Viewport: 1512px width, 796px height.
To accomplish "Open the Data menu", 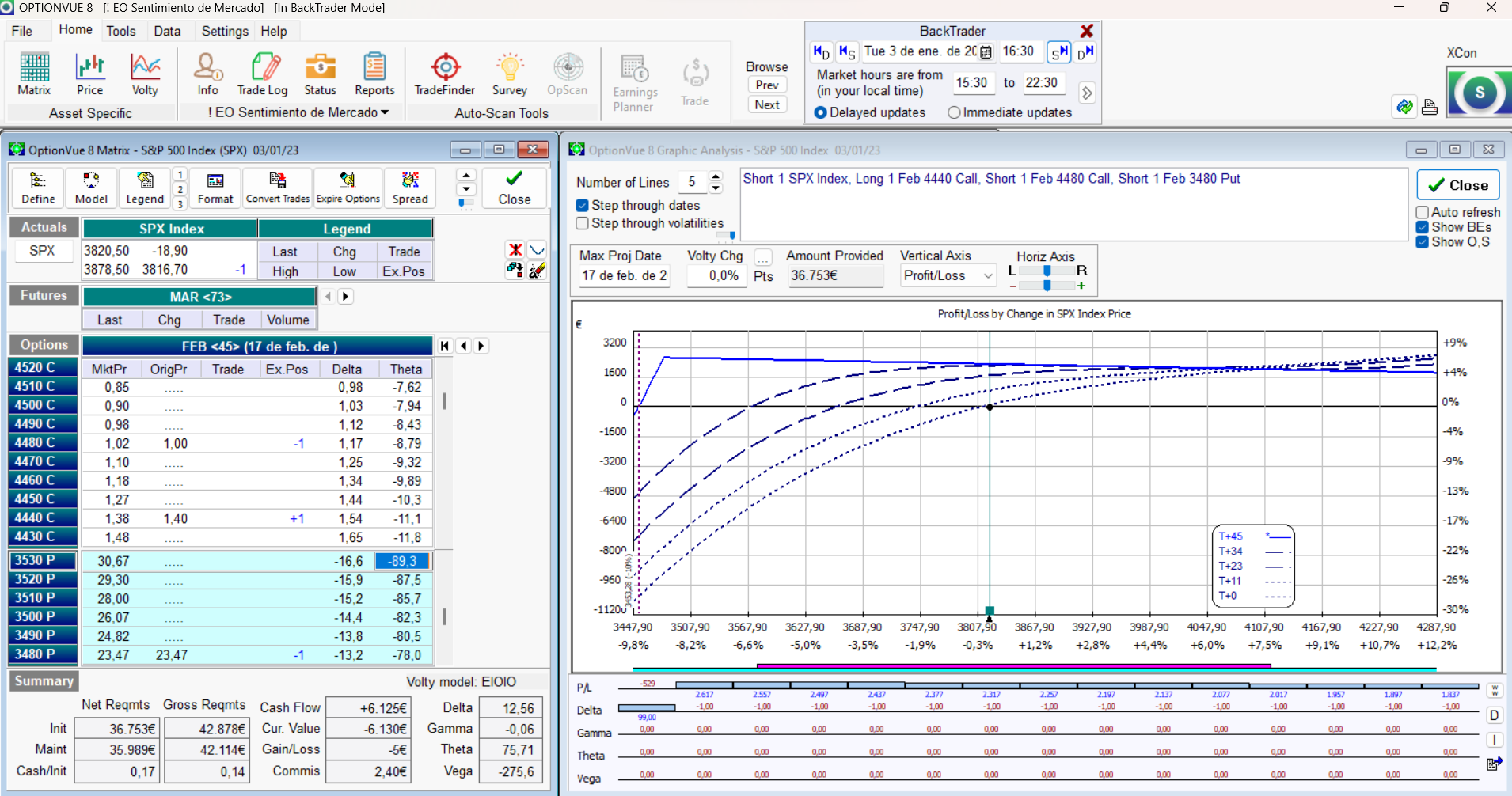I will (x=167, y=31).
